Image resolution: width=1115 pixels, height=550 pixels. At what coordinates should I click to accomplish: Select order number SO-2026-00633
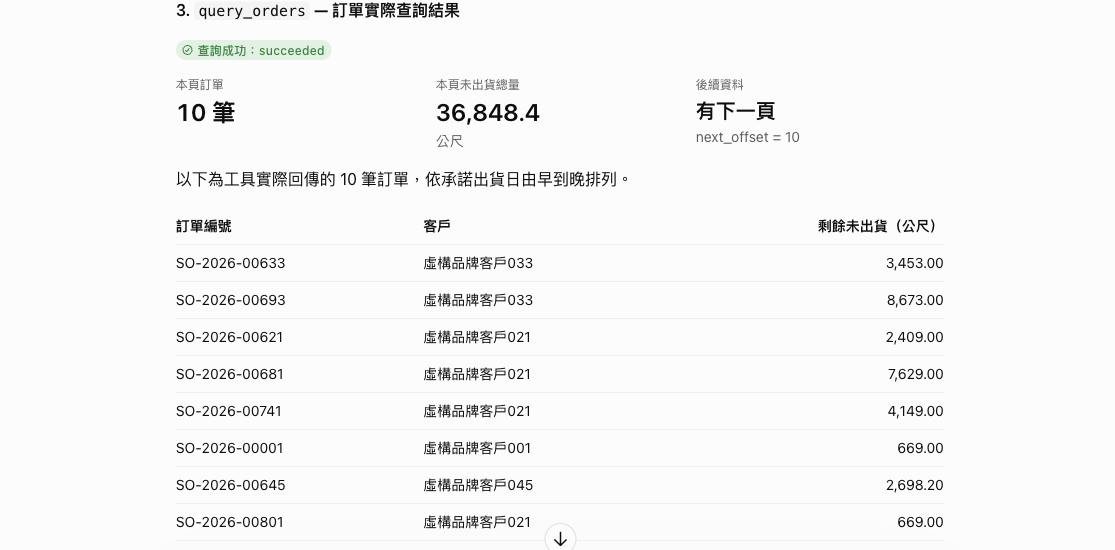click(230, 263)
